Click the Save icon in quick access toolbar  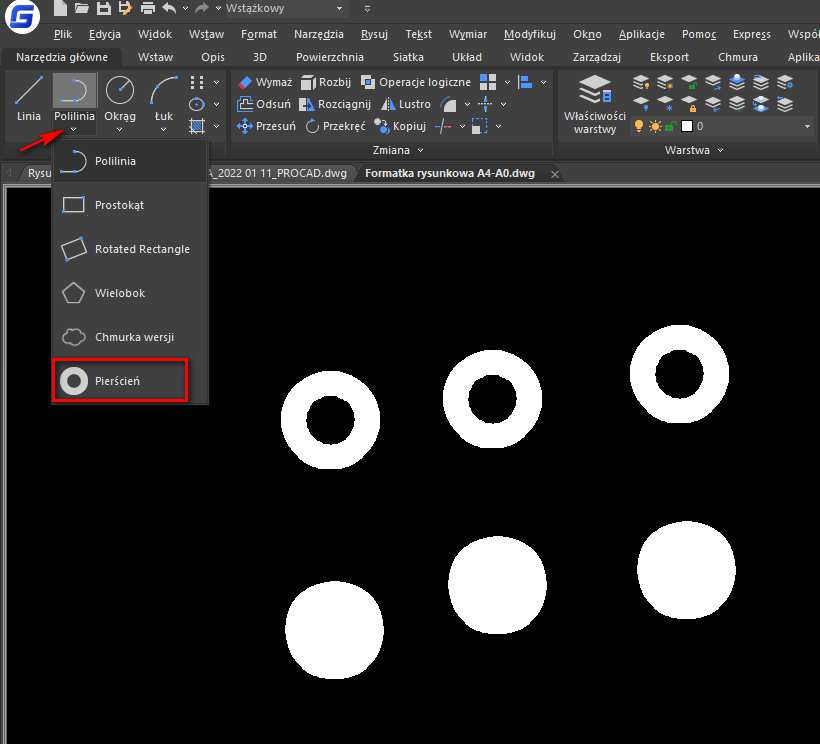pyautogui.click(x=103, y=9)
